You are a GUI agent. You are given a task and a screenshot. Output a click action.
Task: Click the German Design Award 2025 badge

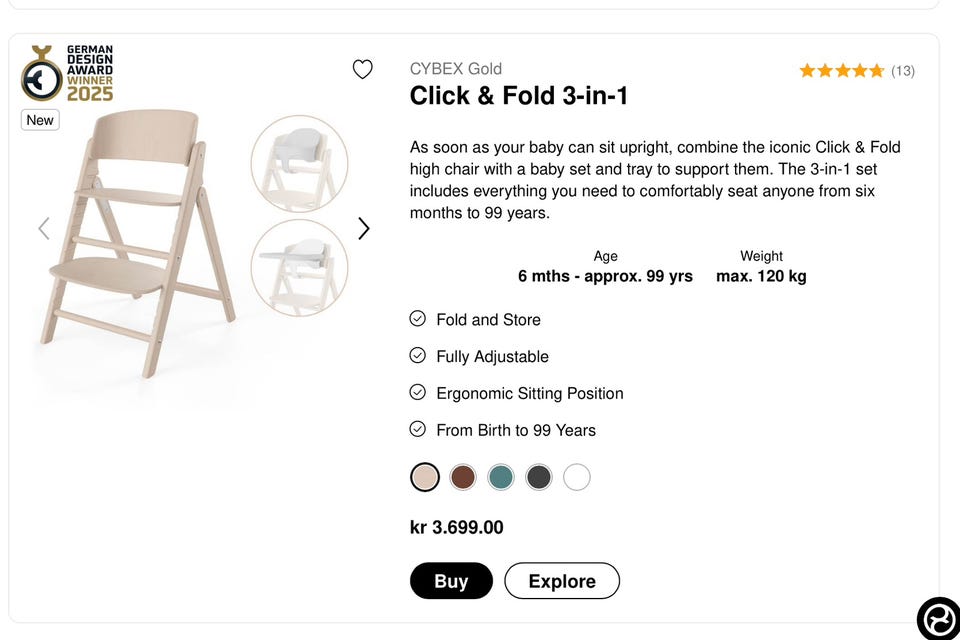point(67,73)
